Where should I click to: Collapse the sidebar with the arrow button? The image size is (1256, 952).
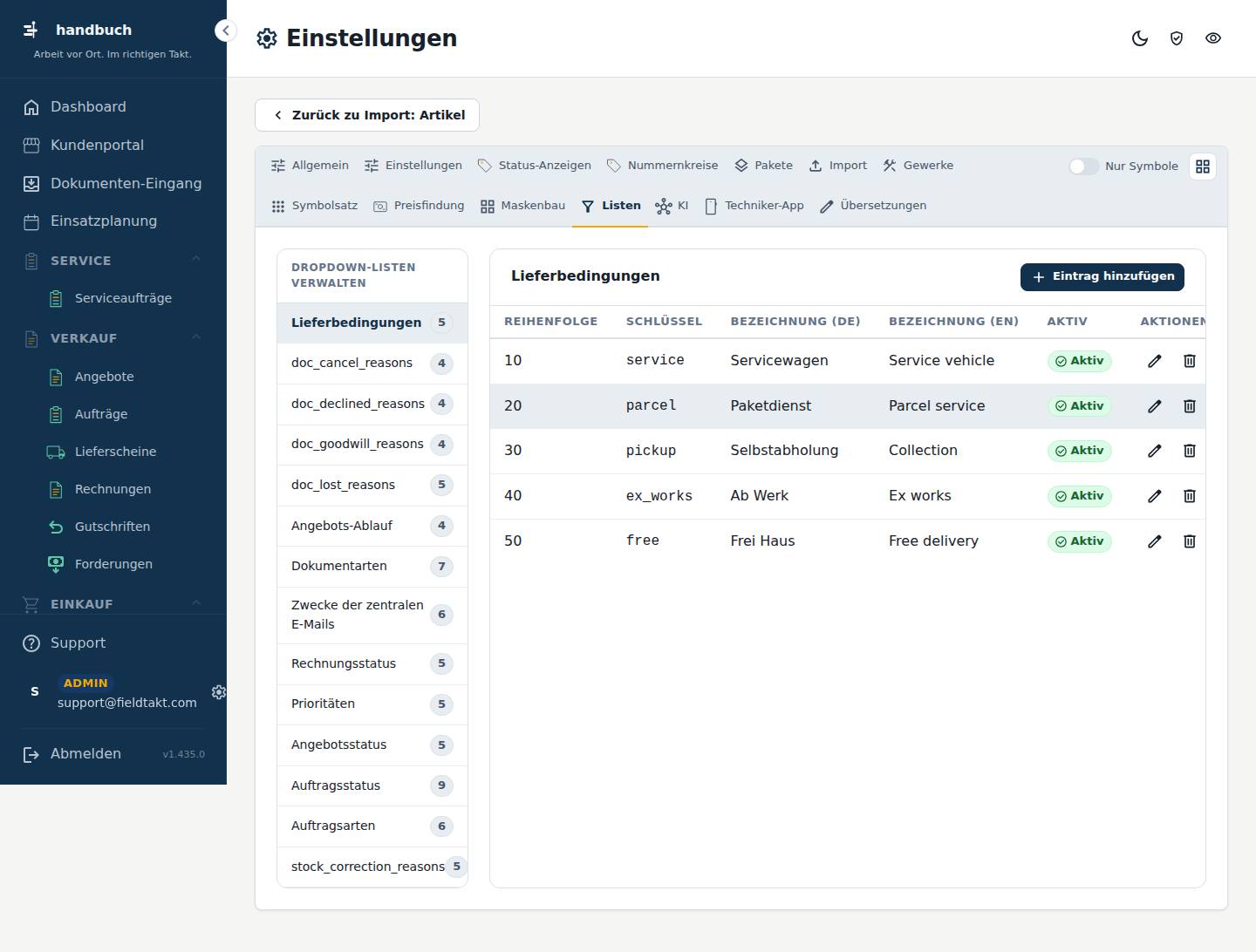click(226, 31)
